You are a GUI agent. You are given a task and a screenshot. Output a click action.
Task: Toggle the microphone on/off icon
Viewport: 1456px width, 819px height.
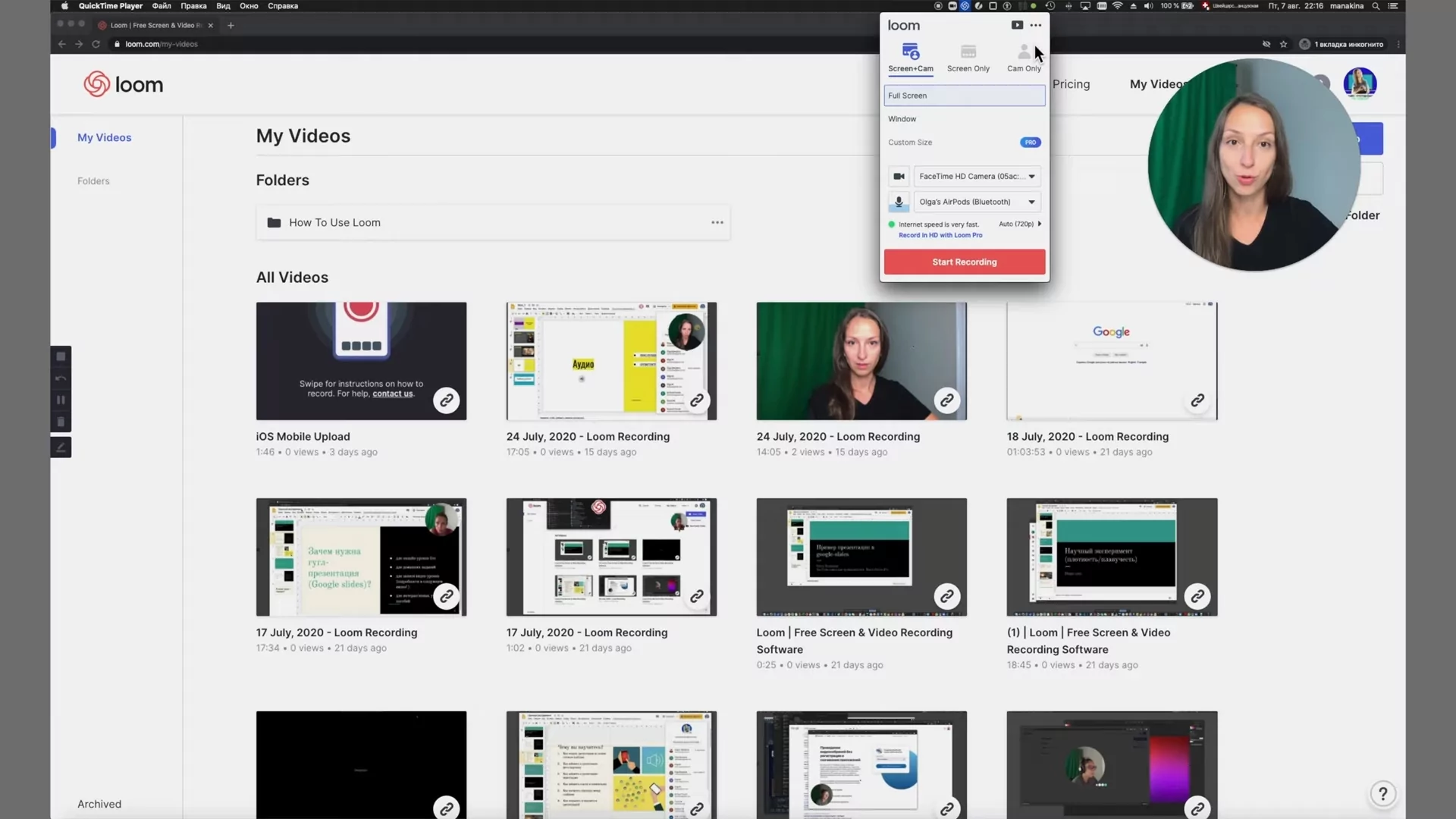point(899,202)
